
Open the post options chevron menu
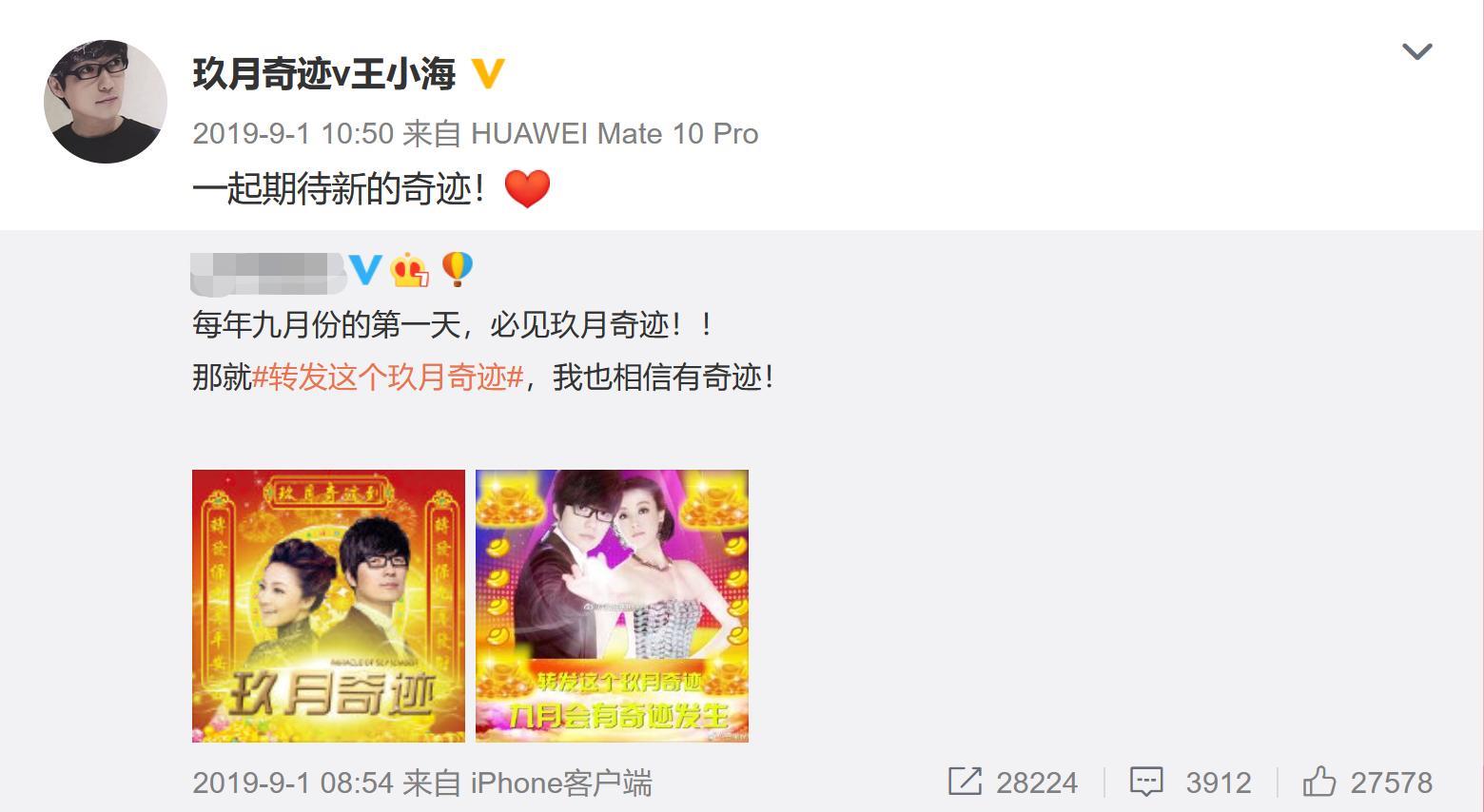[x=1416, y=51]
